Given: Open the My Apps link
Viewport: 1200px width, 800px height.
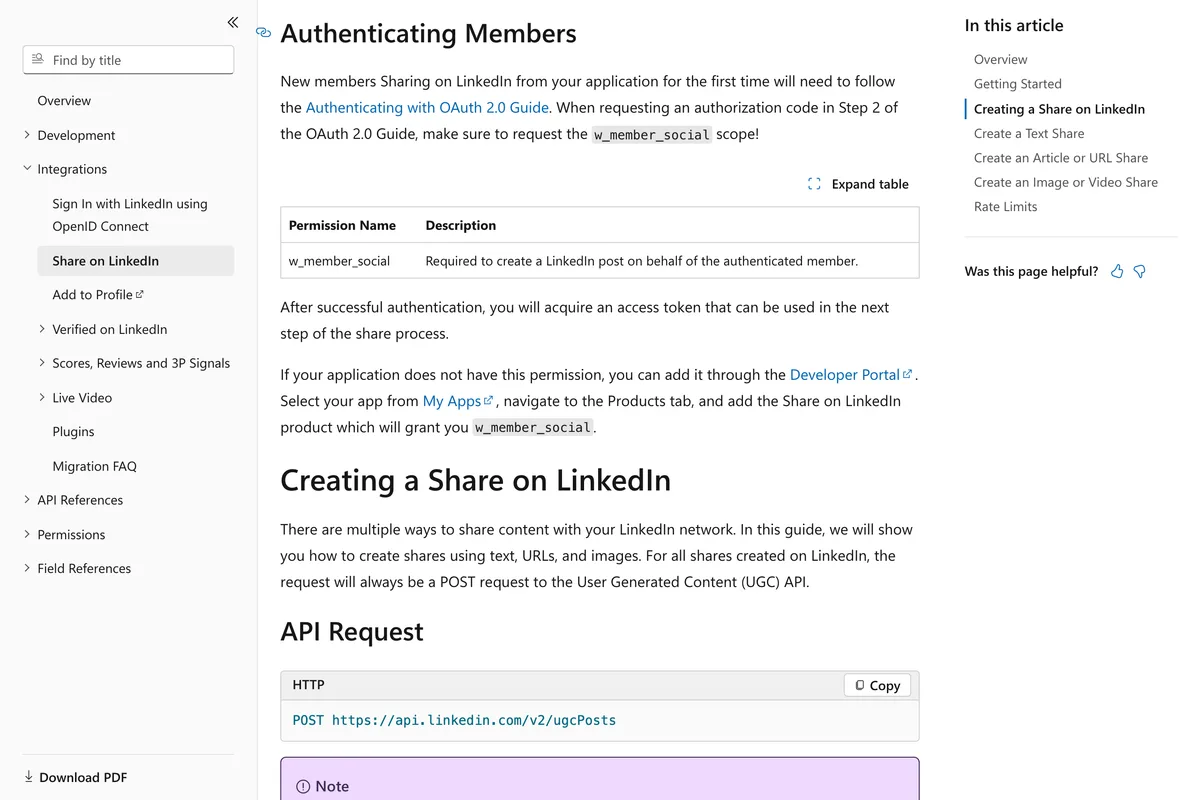Looking at the screenshot, I should click(x=452, y=400).
